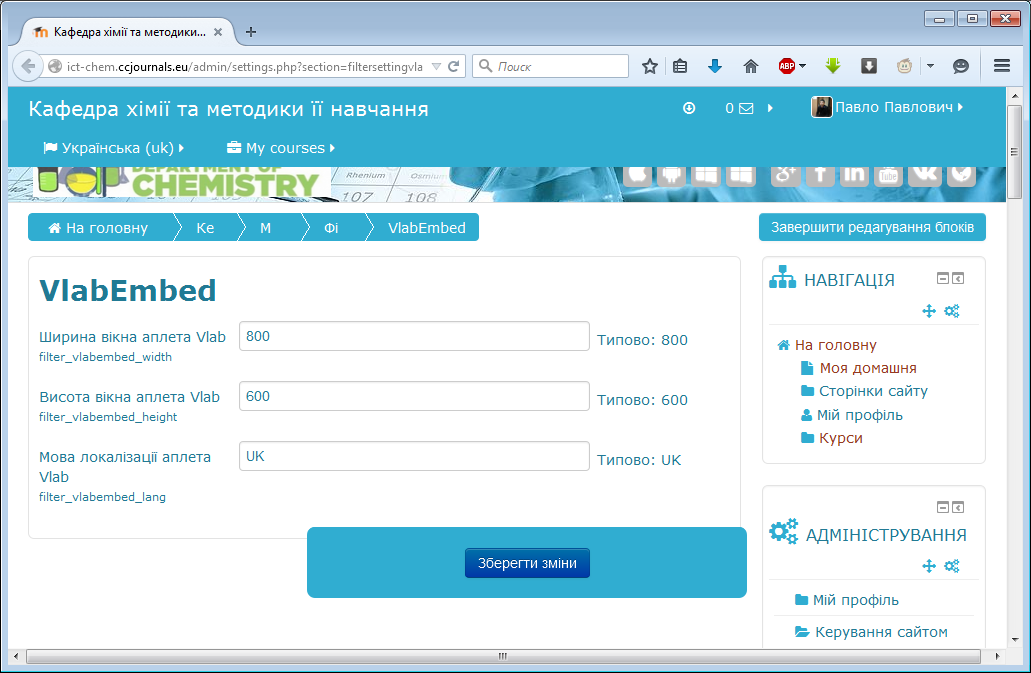The height and width of the screenshot is (673, 1031).
Task: Click the VK social icon
Action: pos(924,174)
